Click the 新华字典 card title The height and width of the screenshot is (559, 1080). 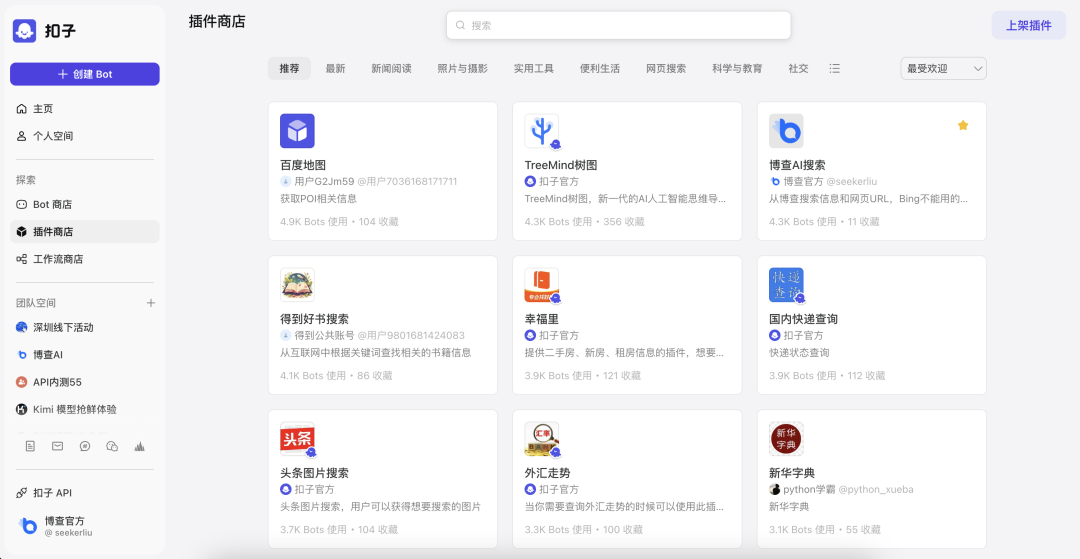[791, 474]
